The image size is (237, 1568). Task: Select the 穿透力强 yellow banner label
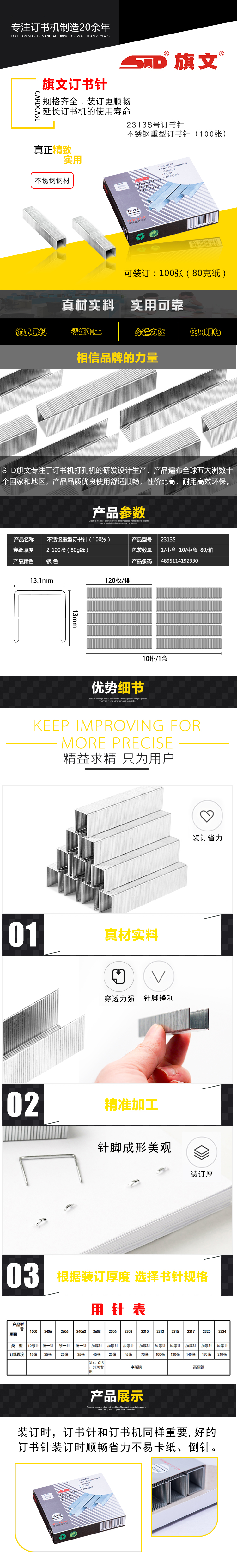click(x=150, y=332)
